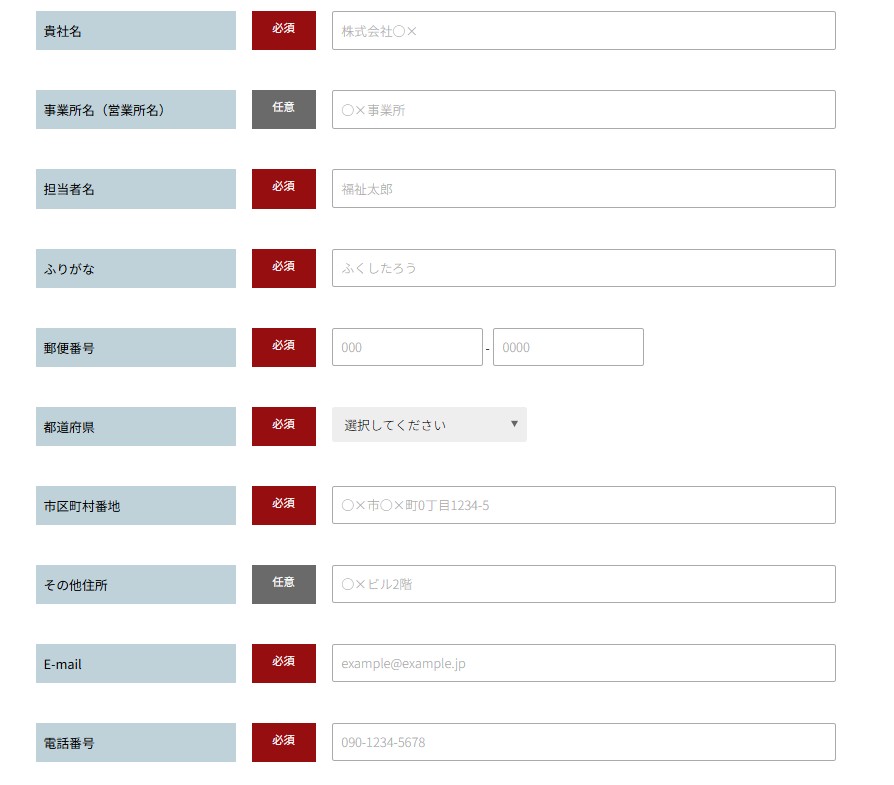Select the ふりがな furigana text field
This screenshot has height=785, width=894.
[x=583, y=268]
